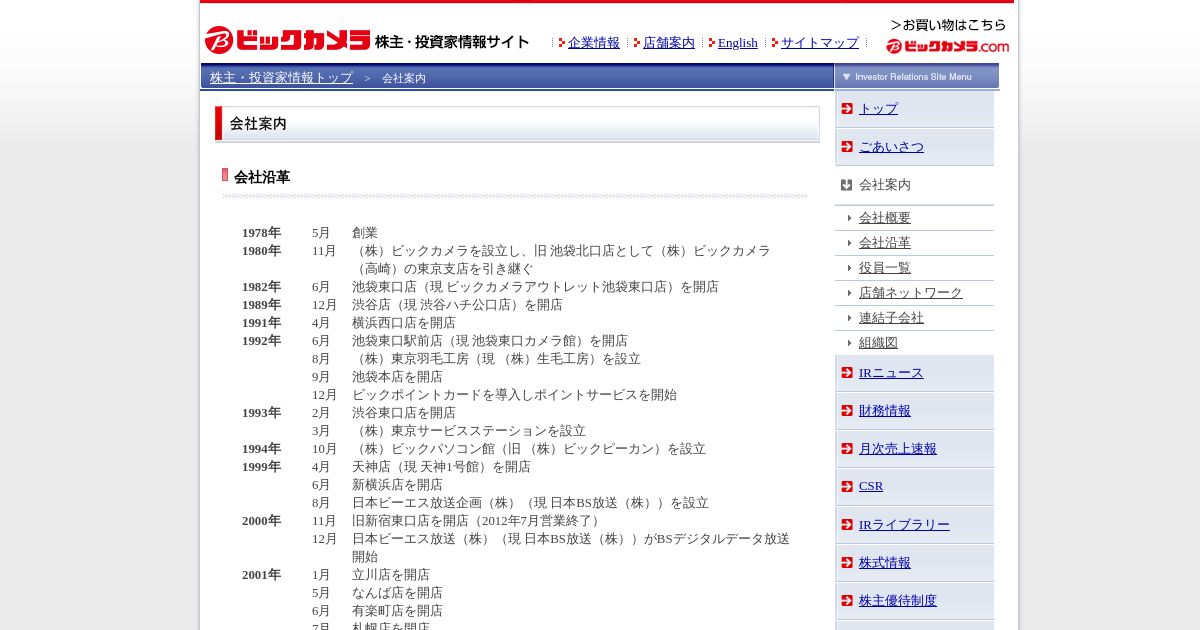The width and height of the screenshot is (1200, 630).
Task: Open the 組織図 submenu link
Action: click(x=878, y=343)
